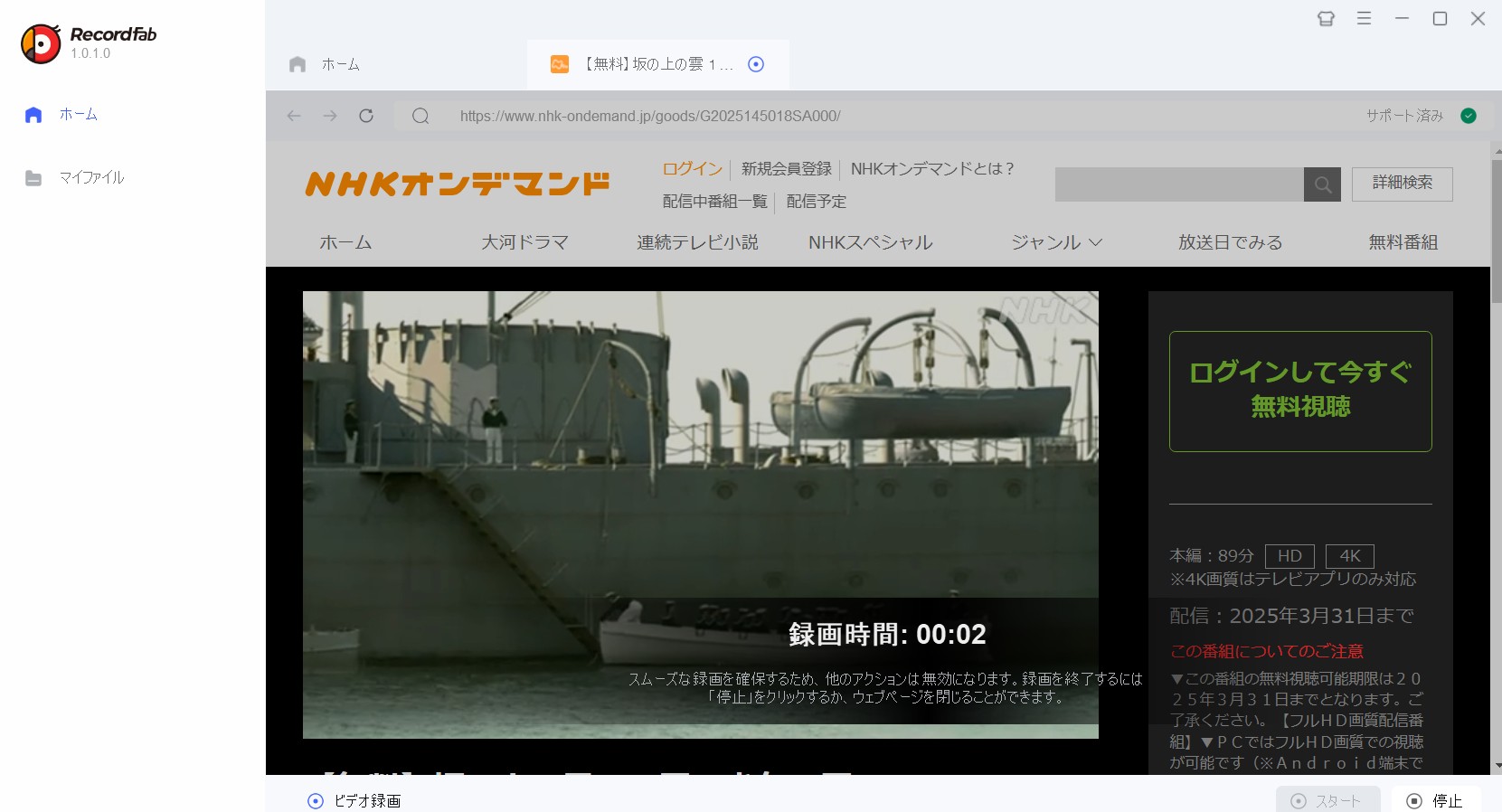Click the orange site favicon on the tab

click(560, 64)
